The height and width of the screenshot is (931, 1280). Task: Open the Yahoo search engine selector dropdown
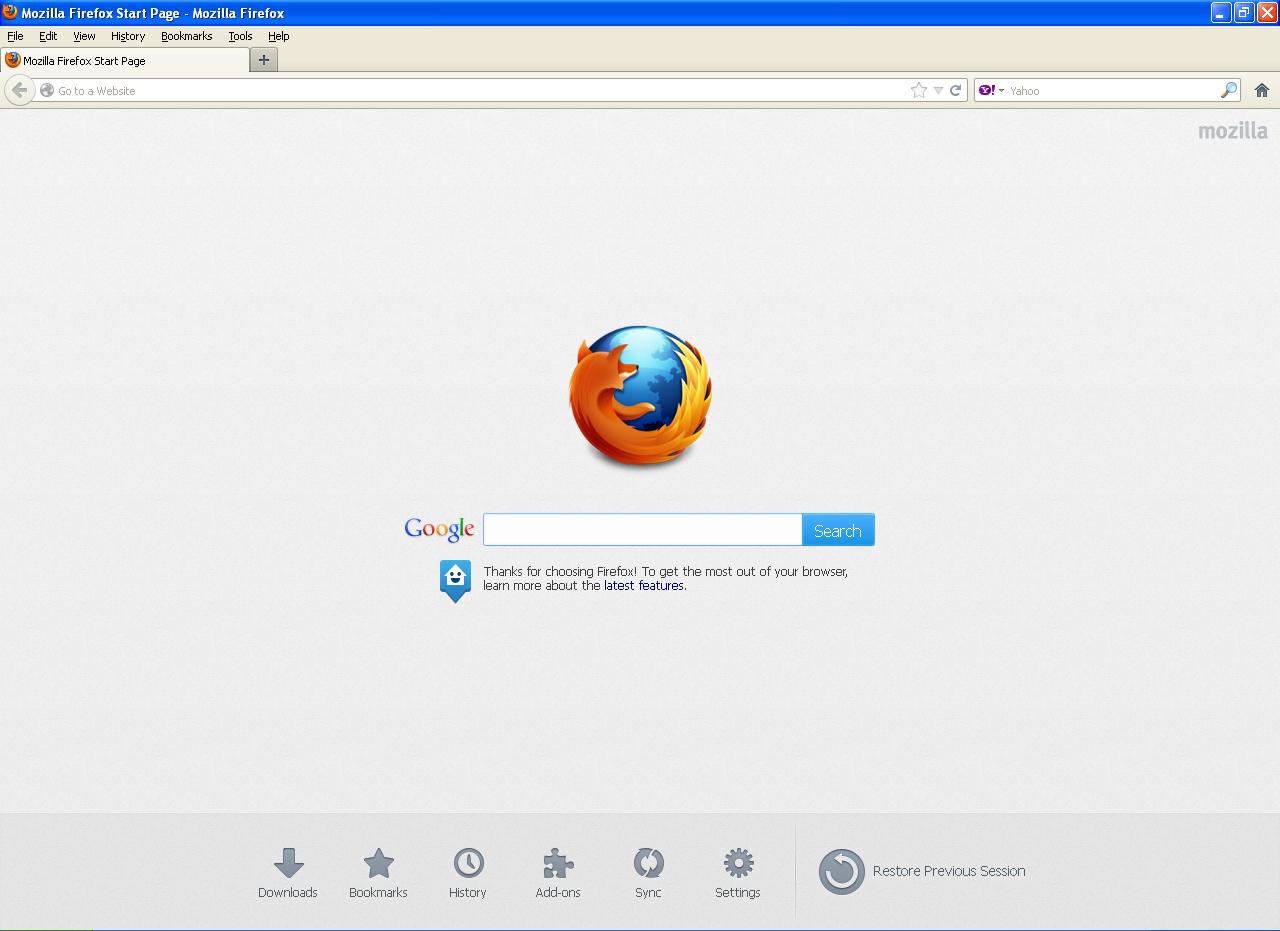point(991,90)
